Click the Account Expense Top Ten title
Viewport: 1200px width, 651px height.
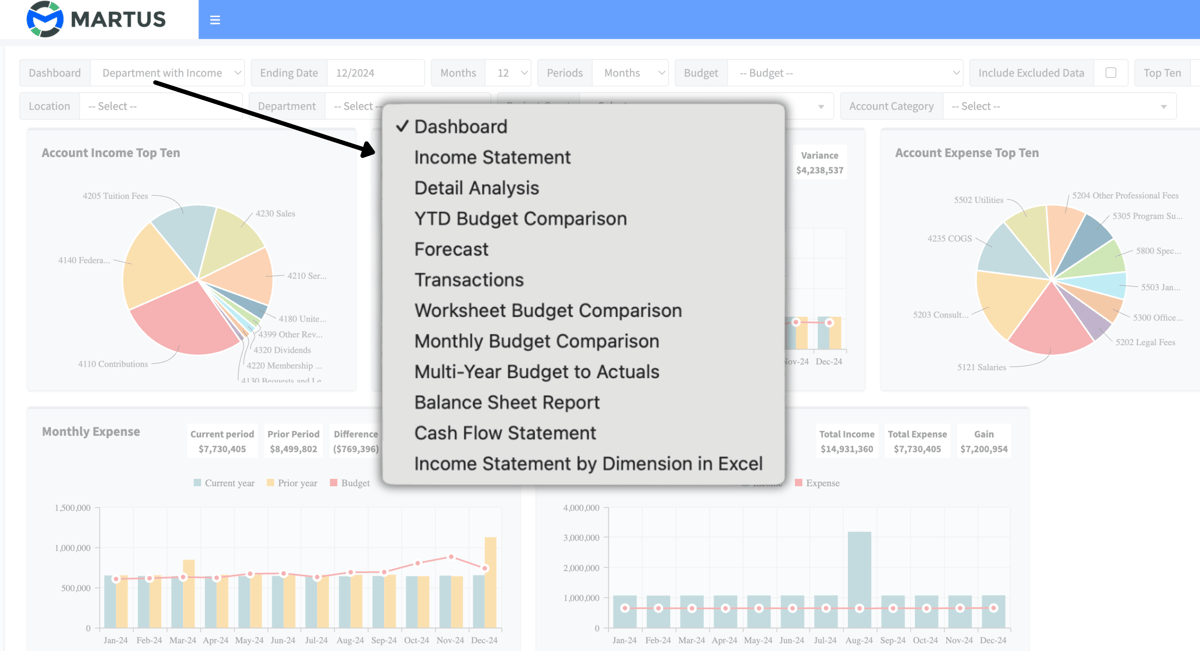[967, 153]
